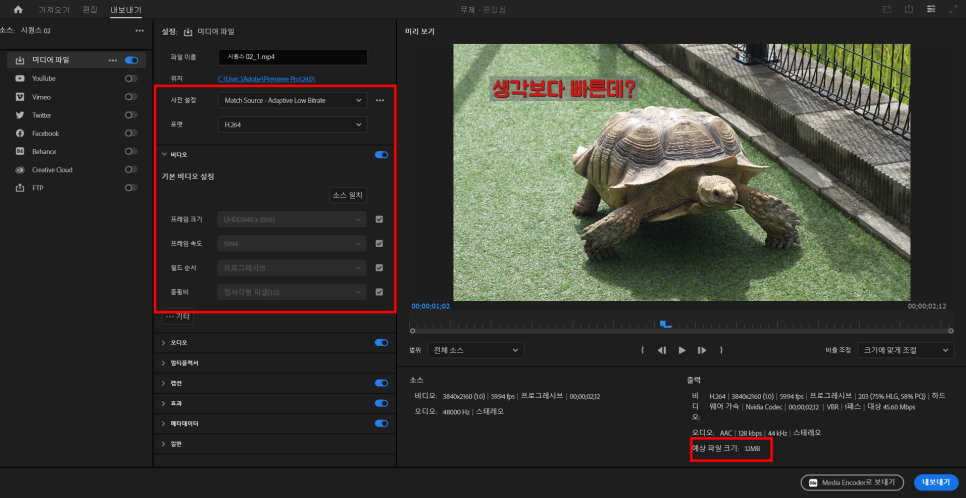Set the out point with the right brace icon
This screenshot has height=498, width=966.
(721, 350)
